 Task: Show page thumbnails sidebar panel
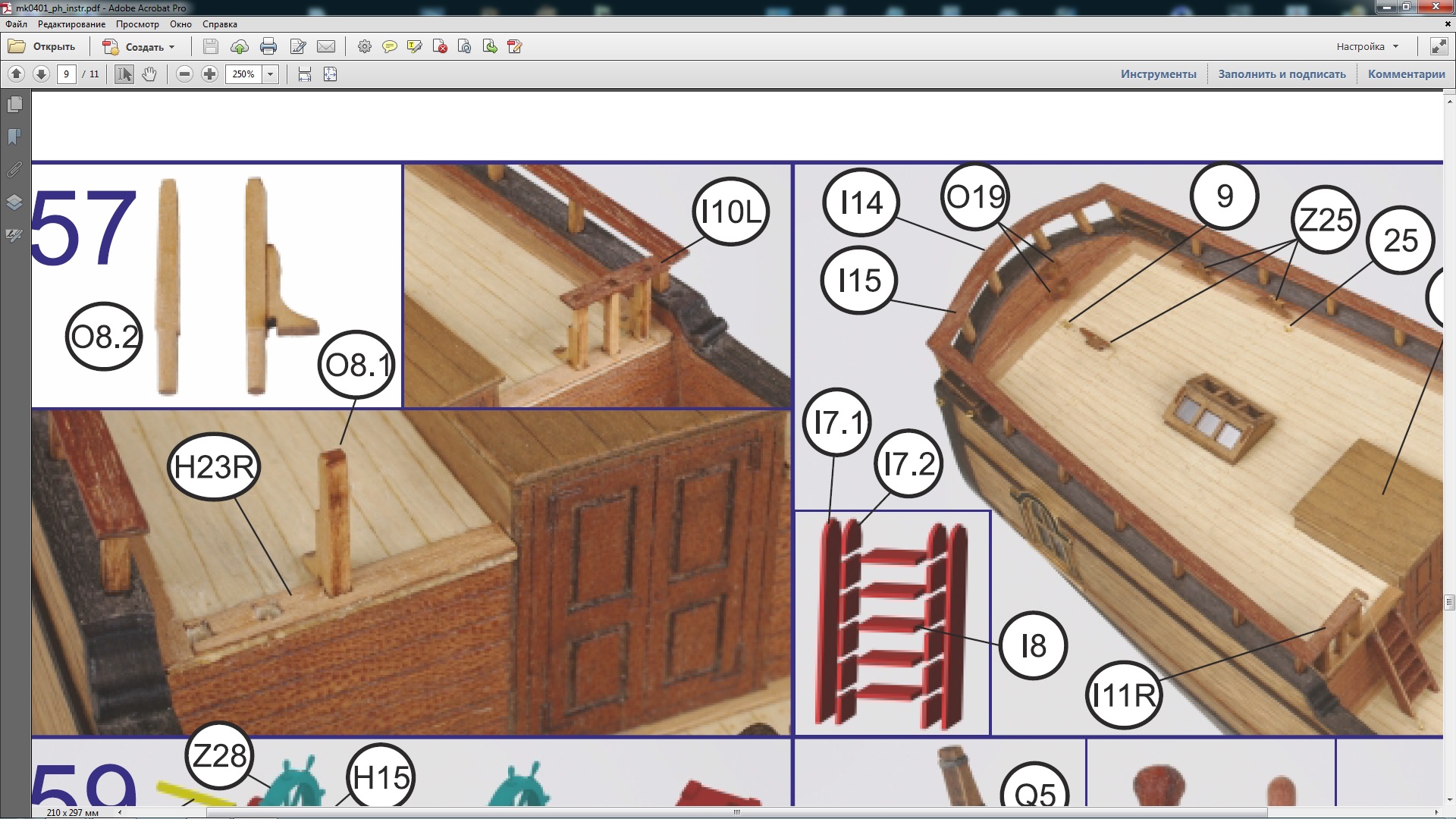[14, 104]
